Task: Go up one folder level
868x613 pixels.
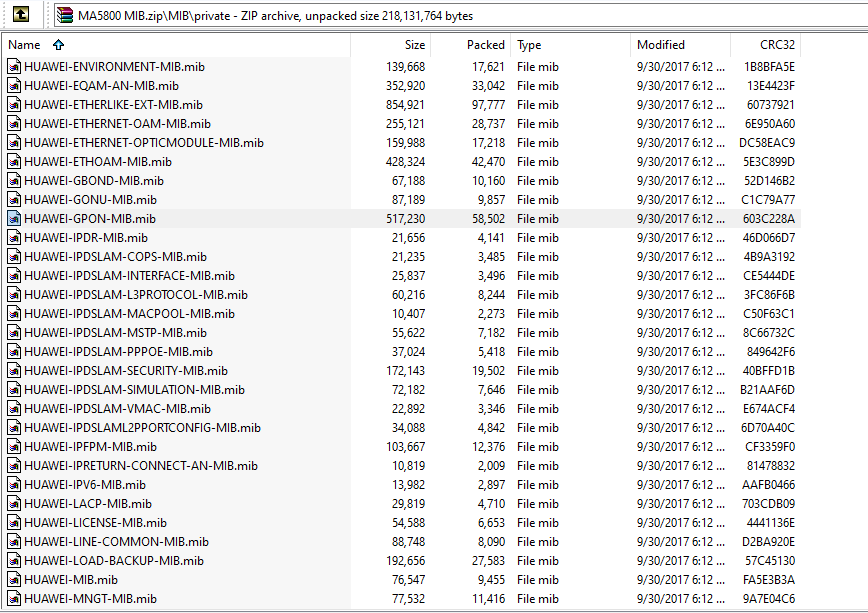Action: click(21, 14)
